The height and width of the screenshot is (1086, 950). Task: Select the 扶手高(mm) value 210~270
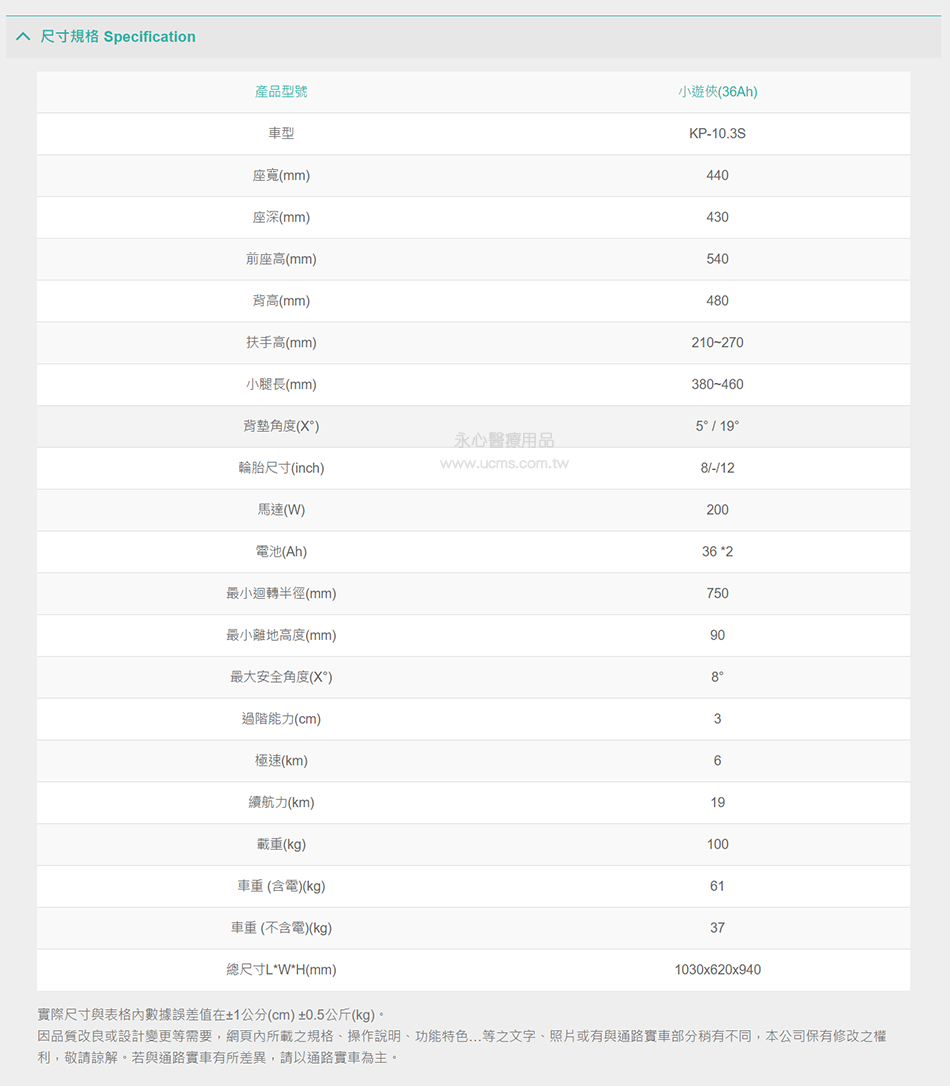(x=717, y=343)
